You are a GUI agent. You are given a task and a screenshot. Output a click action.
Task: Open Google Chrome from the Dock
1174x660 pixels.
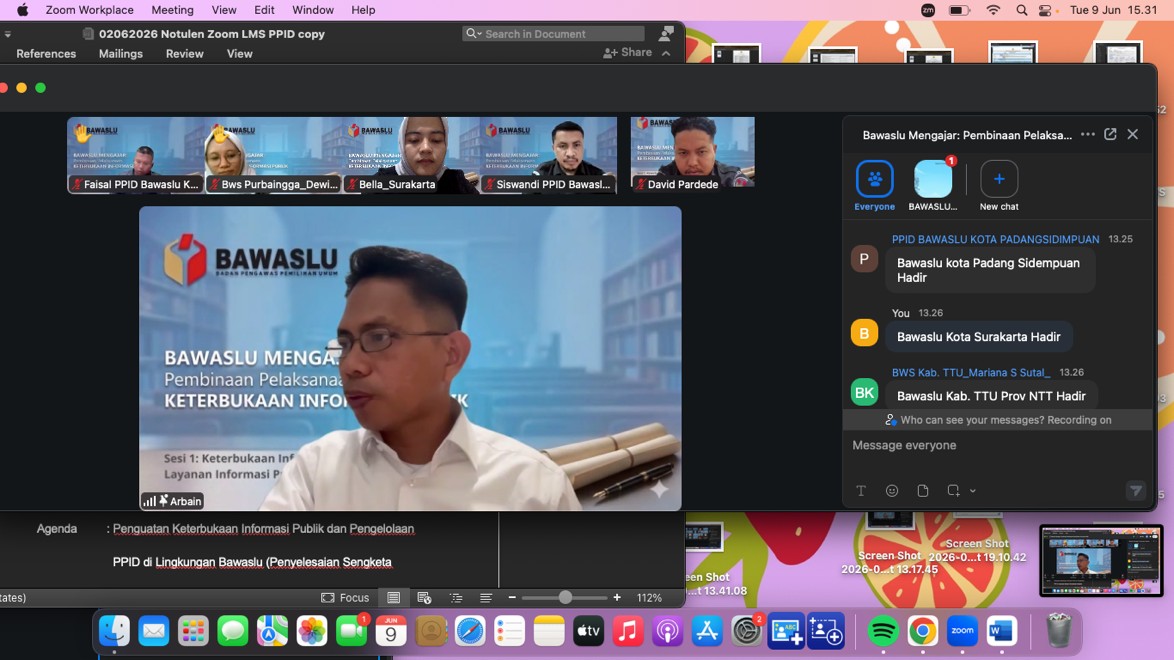(x=923, y=631)
